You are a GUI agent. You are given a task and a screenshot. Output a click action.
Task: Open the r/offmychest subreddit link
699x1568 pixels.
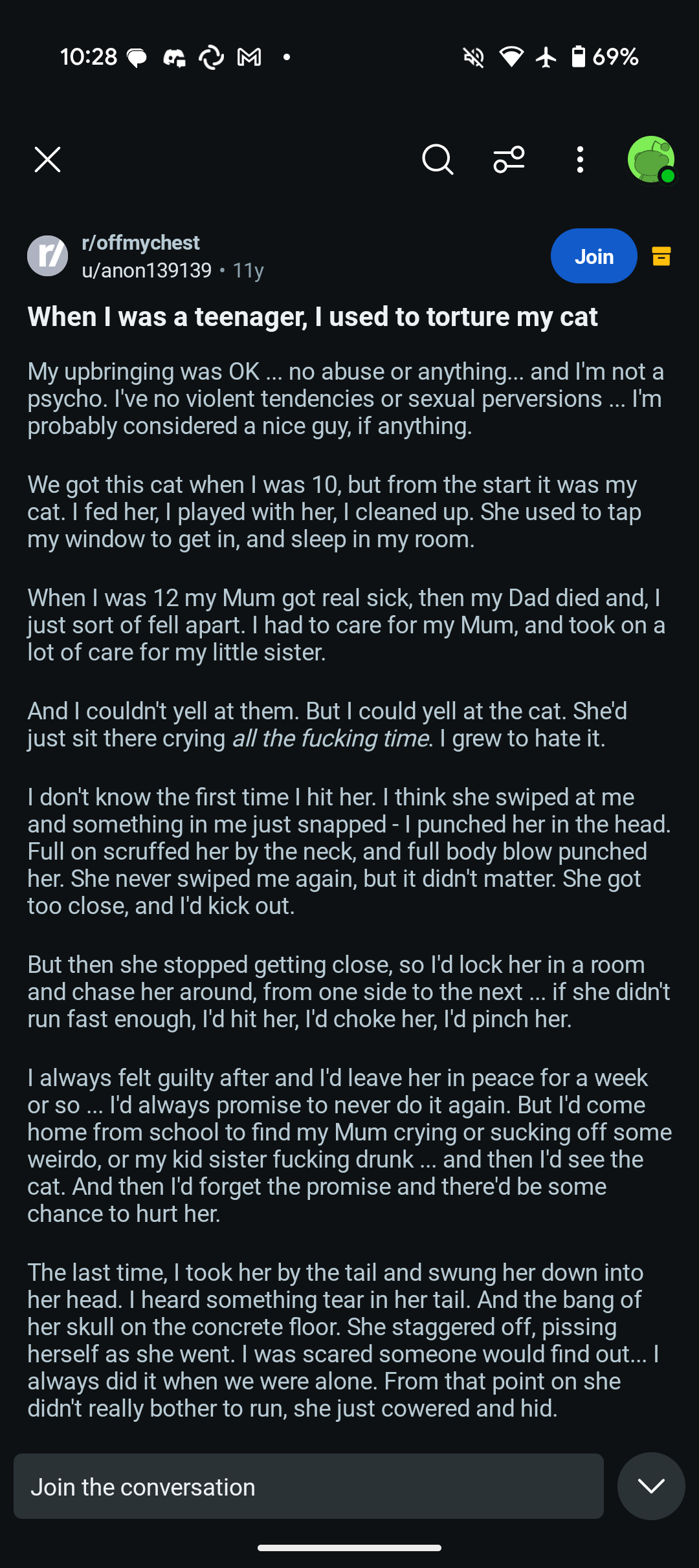[140, 243]
